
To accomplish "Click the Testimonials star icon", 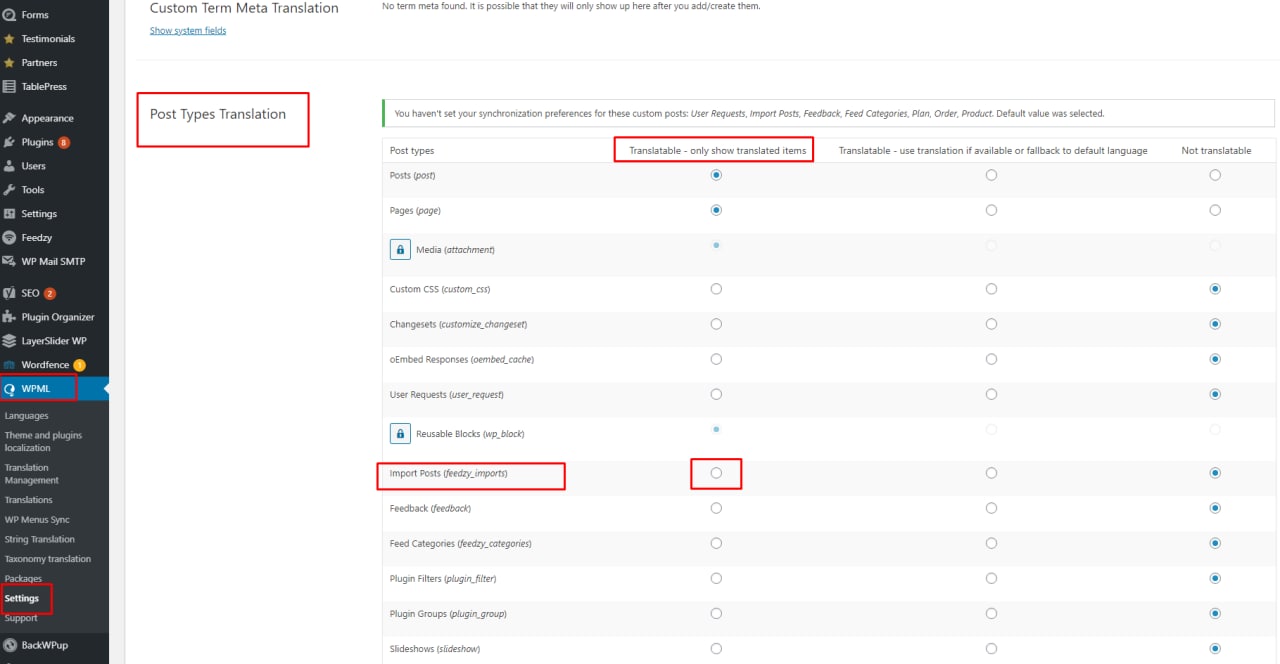I will (9, 39).
